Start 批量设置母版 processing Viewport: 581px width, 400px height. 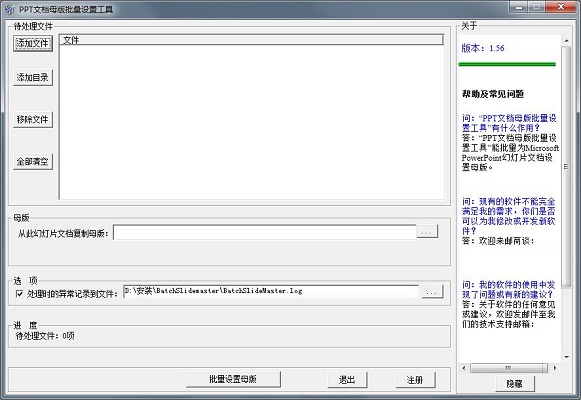pyautogui.click(x=233, y=379)
